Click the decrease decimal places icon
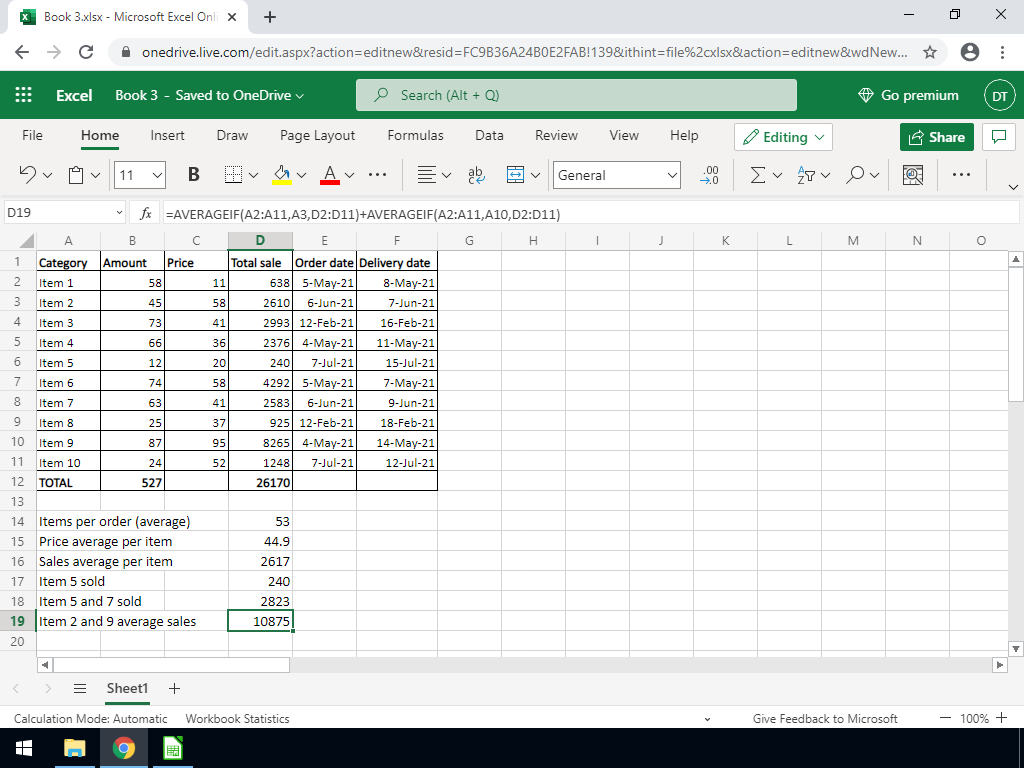This screenshot has height=768, width=1024. point(711,175)
